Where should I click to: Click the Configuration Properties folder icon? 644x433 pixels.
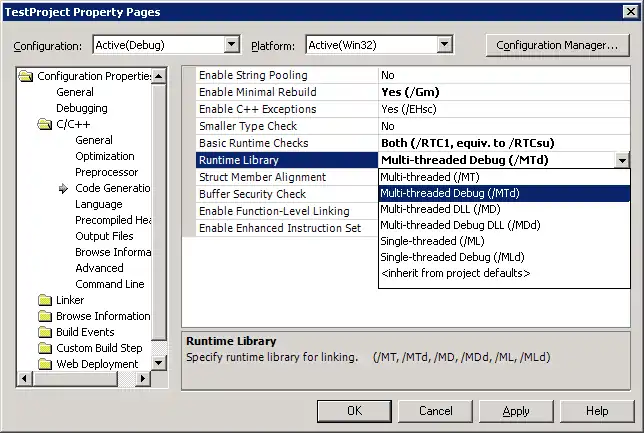tap(27, 76)
